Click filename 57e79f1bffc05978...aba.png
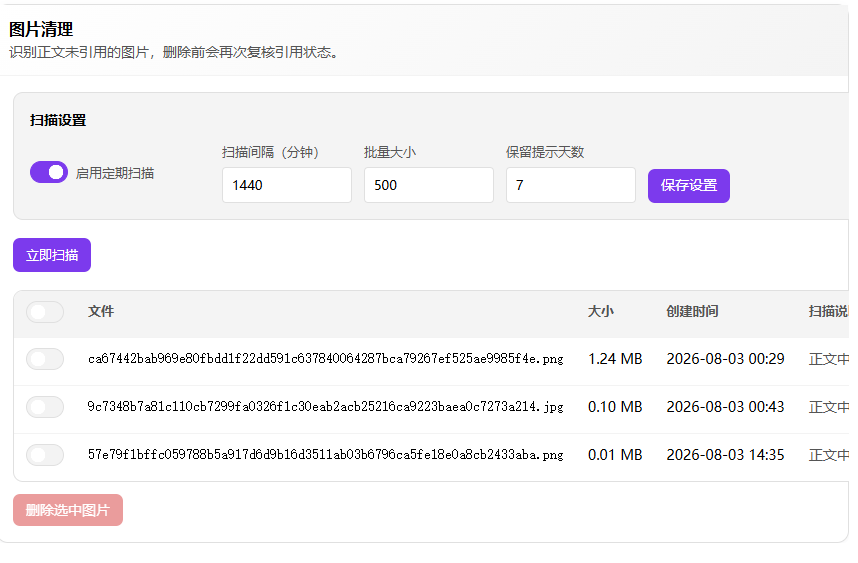Screen dimensions: 858x563 point(326,455)
